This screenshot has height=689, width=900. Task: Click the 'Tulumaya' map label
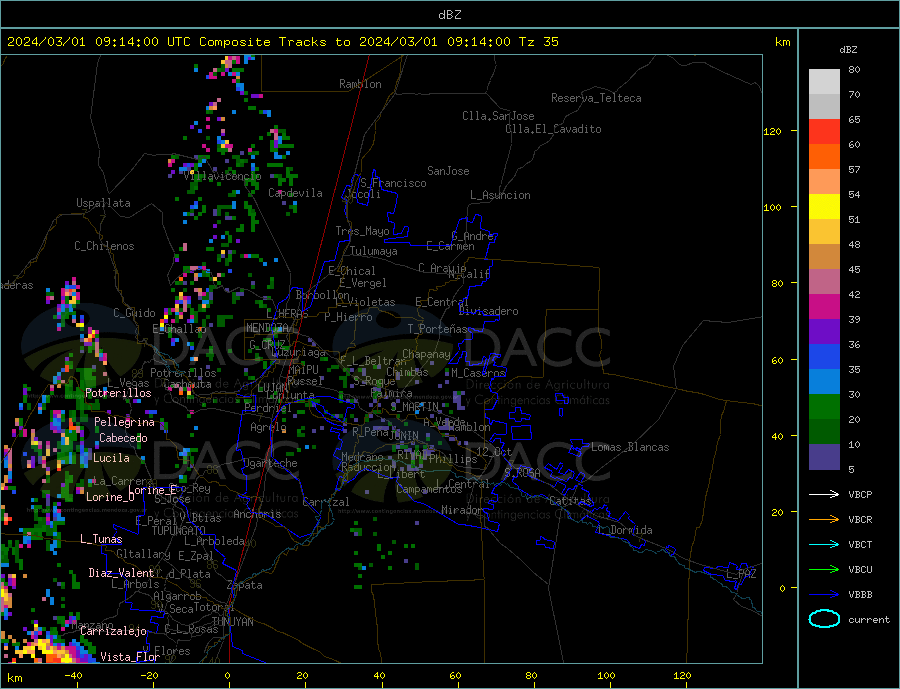click(x=374, y=251)
